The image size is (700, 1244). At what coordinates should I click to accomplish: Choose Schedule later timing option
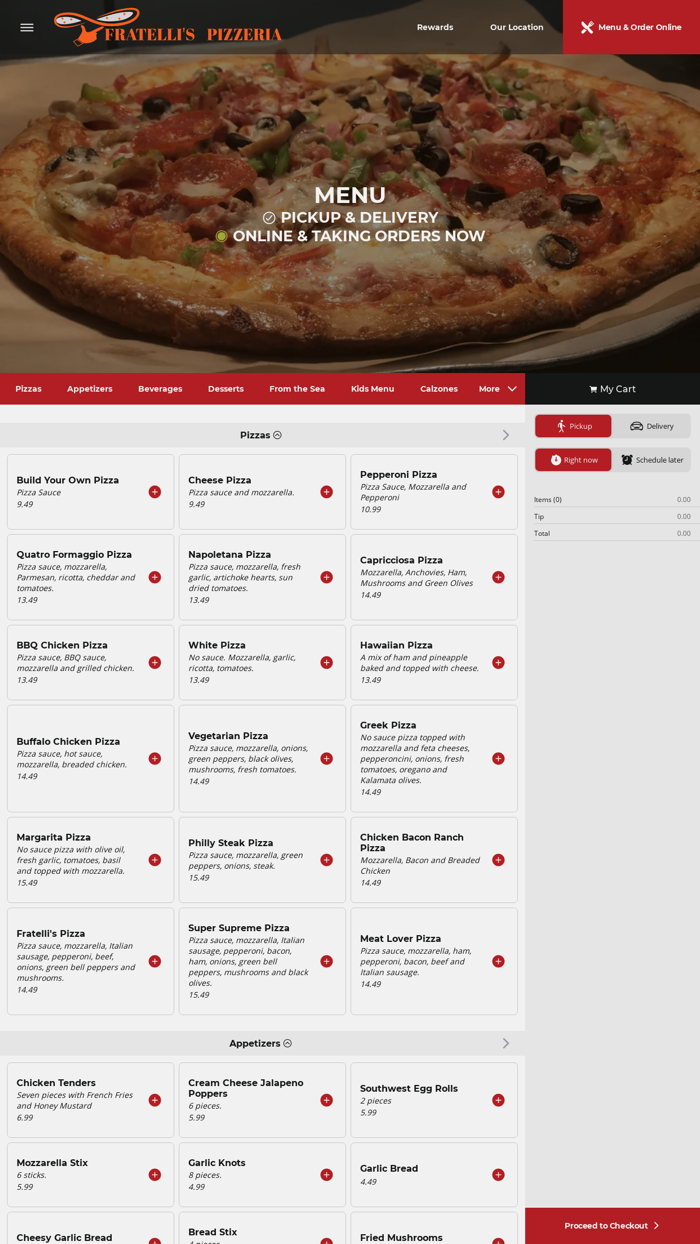click(x=652, y=460)
